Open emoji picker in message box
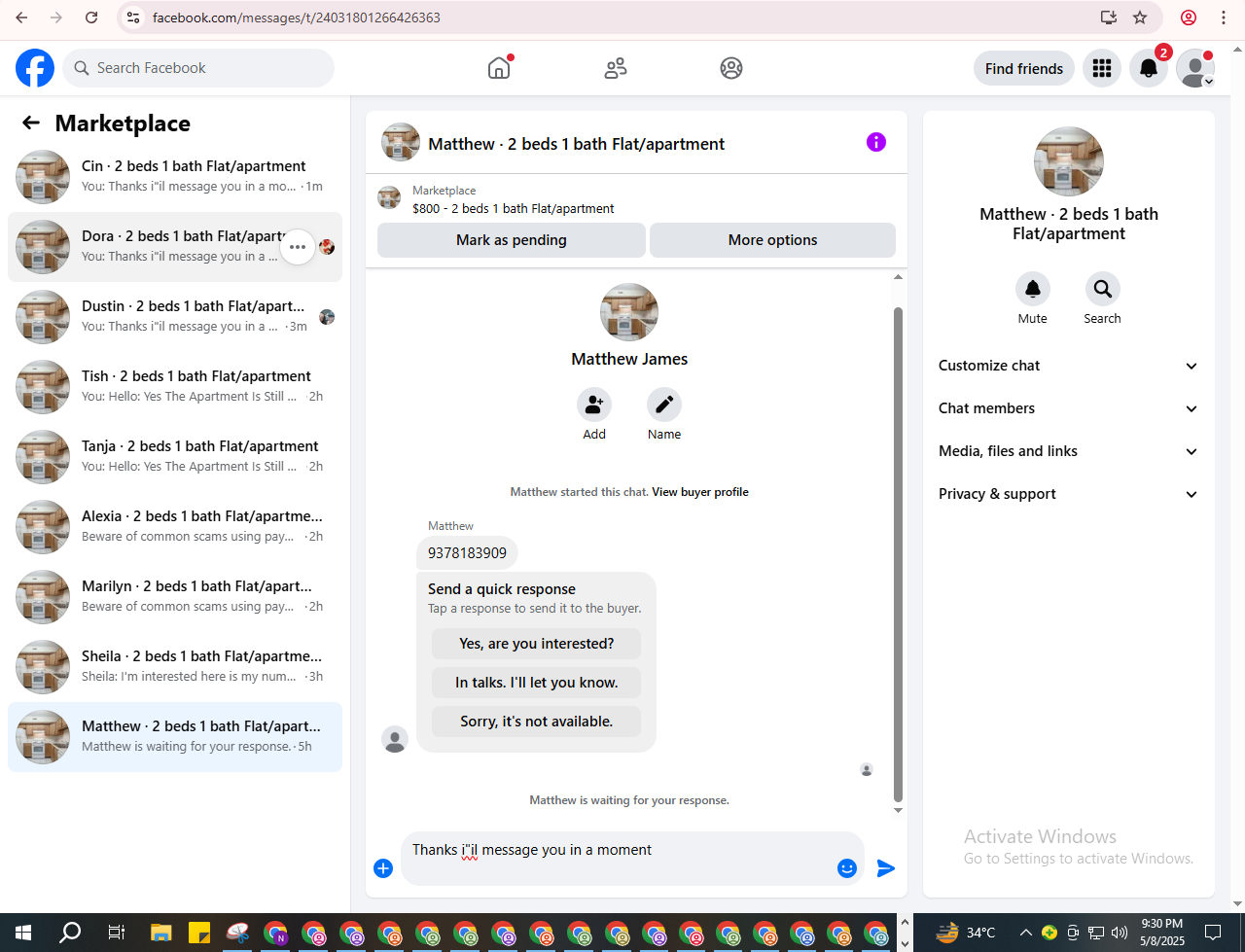The width and height of the screenshot is (1245, 952). pyautogui.click(x=847, y=868)
